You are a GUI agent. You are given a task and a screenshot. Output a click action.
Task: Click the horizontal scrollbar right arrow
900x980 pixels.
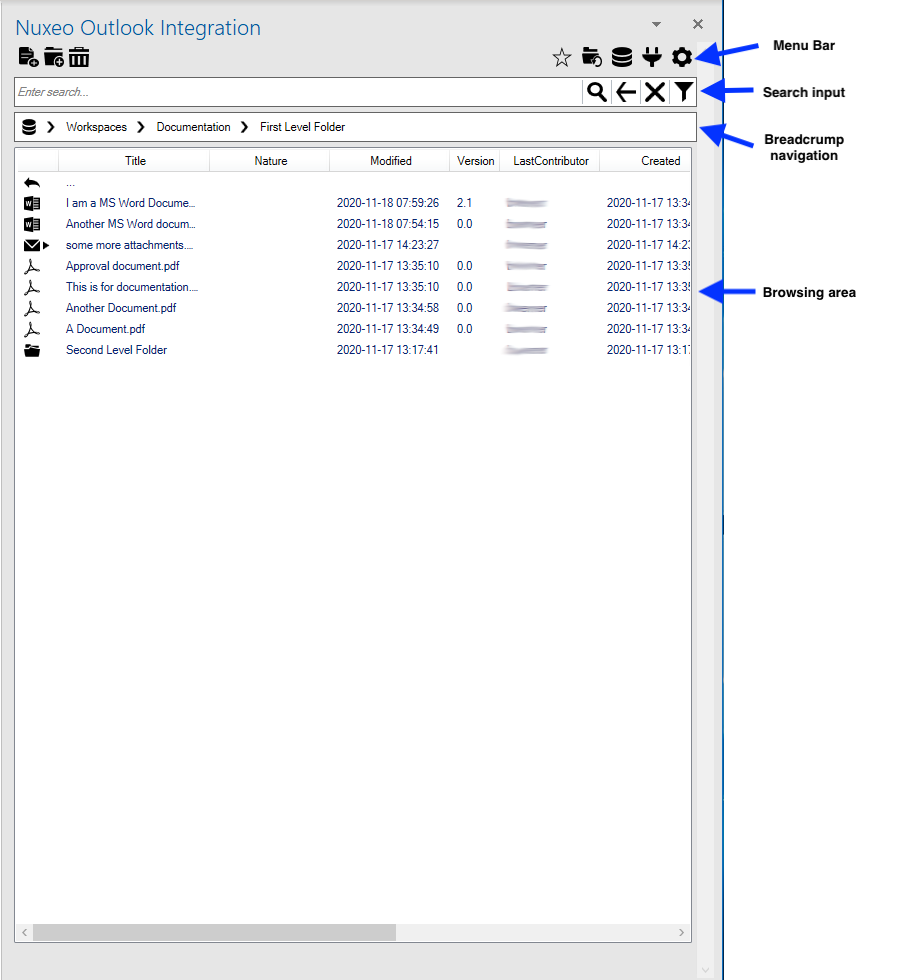681,932
